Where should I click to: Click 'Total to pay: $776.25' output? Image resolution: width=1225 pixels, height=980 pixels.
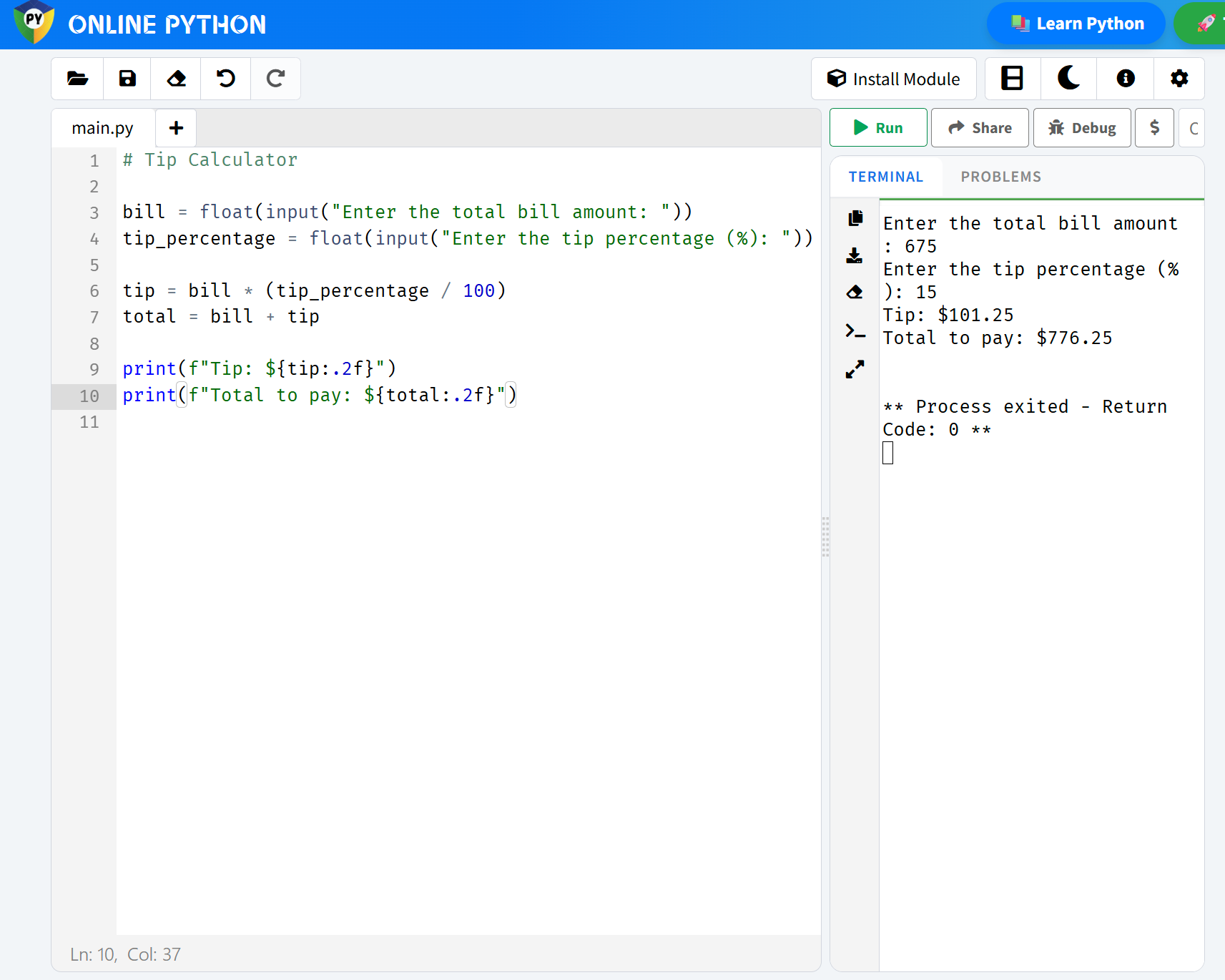(998, 338)
